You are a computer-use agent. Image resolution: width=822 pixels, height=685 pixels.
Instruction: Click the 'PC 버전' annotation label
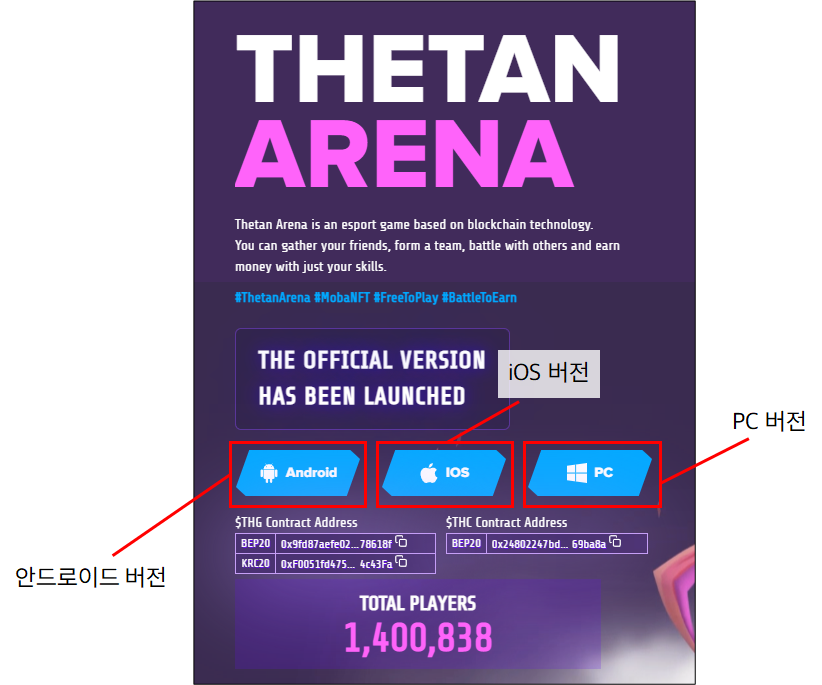click(x=768, y=421)
